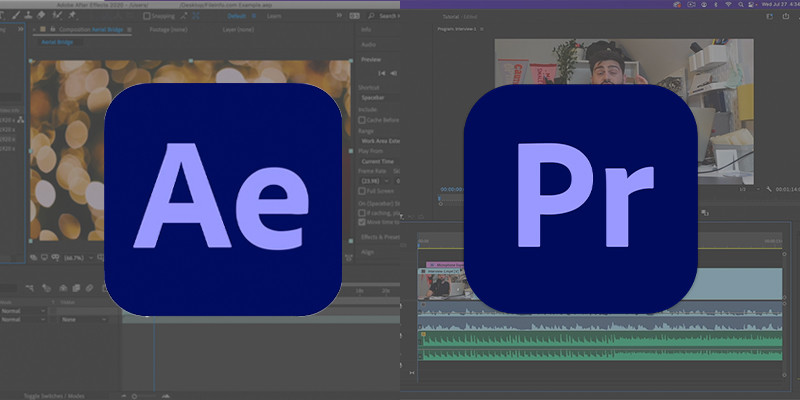
Task: Select the Default workspace
Action: 234,16
